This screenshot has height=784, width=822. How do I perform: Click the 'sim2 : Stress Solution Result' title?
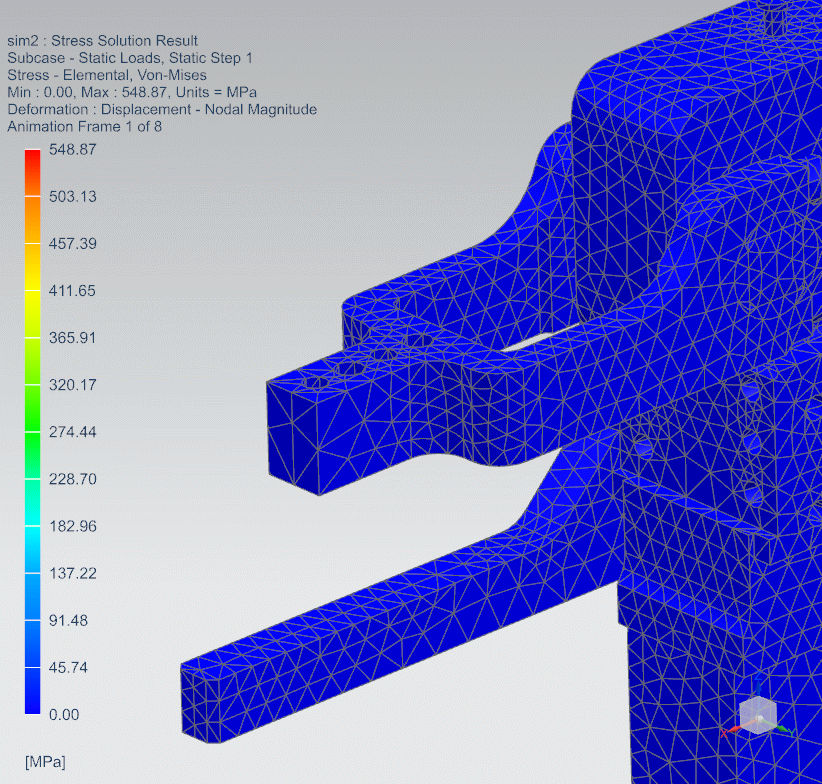click(102, 41)
